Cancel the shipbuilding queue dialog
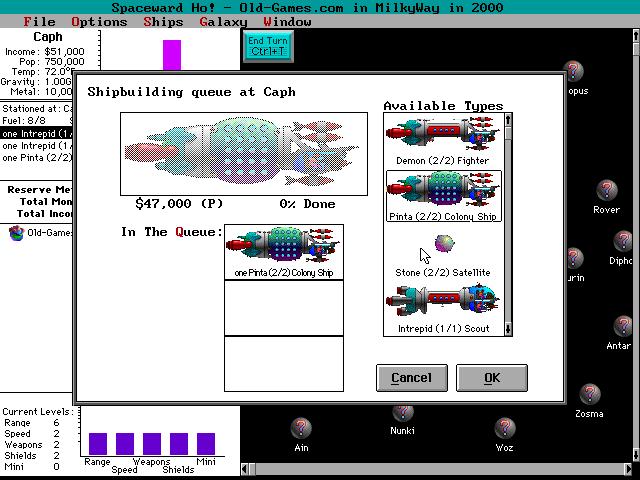 [411, 378]
